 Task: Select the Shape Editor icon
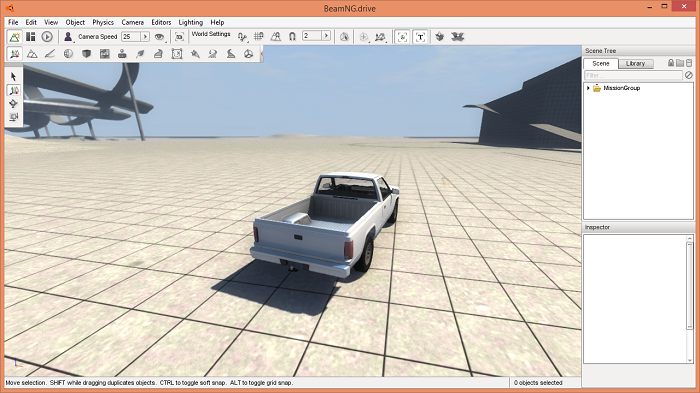click(249, 54)
